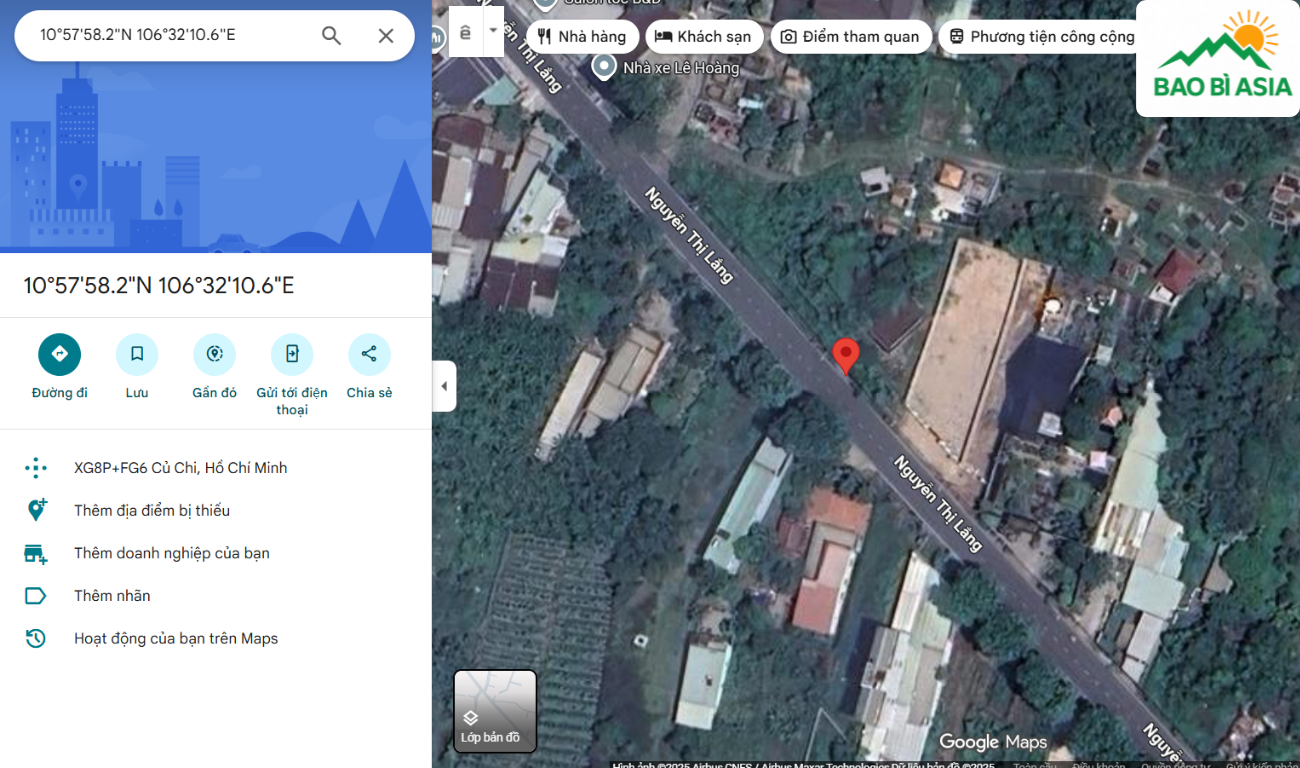Image resolution: width=1300 pixels, height=768 pixels.
Task: Click the Đường đi directions icon
Action: coord(59,354)
